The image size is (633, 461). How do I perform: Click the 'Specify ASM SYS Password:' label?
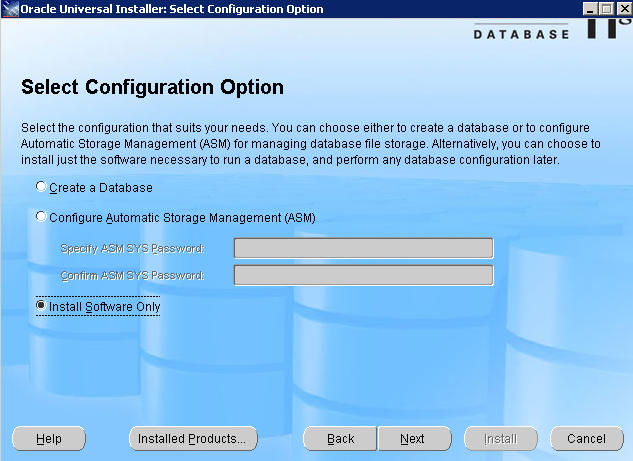[132, 248]
